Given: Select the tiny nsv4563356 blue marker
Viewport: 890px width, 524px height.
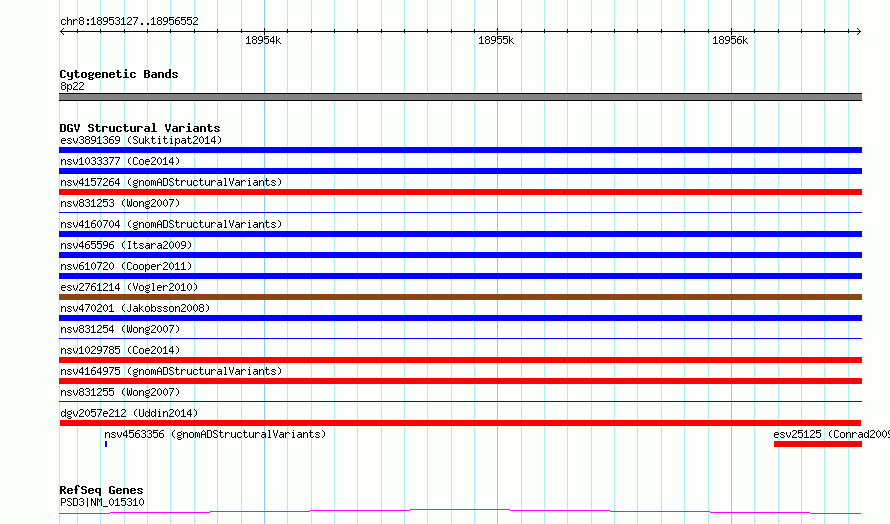Looking at the screenshot, I should click(106, 444).
